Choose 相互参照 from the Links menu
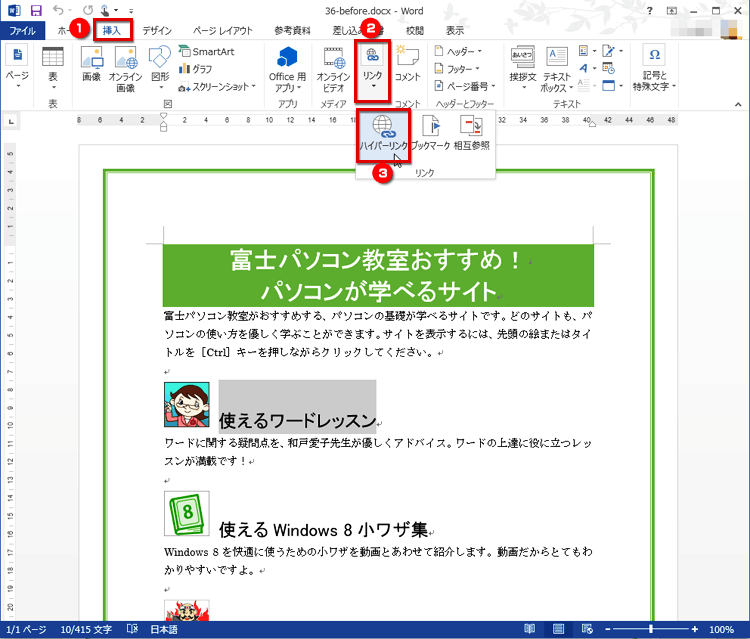This screenshot has height=639, width=750. point(471,133)
